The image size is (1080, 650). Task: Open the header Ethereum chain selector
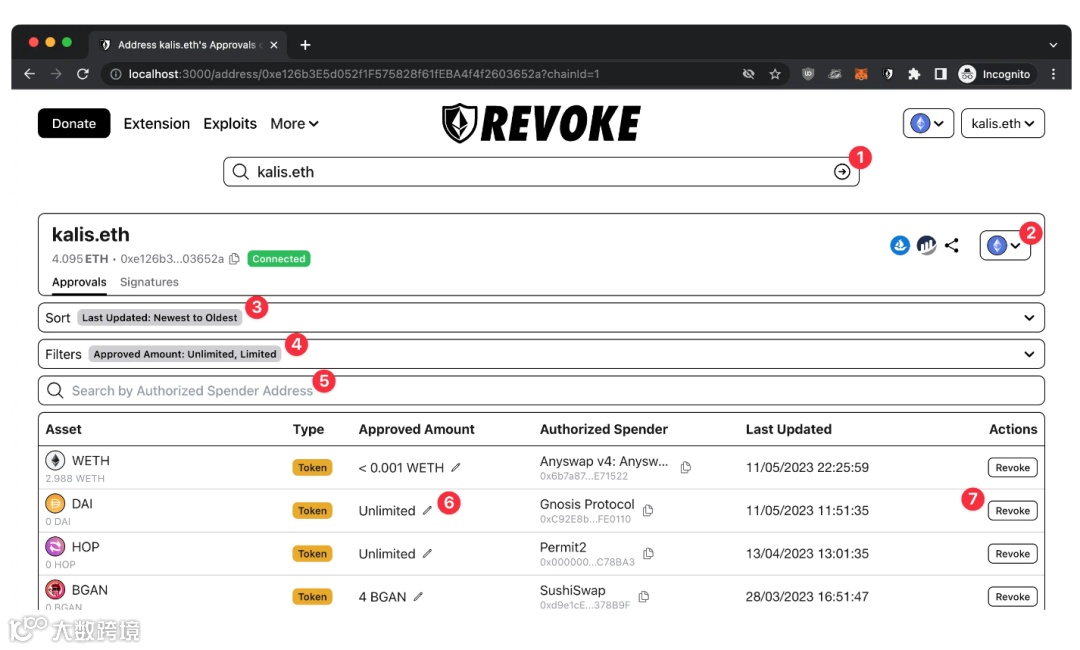(x=928, y=123)
